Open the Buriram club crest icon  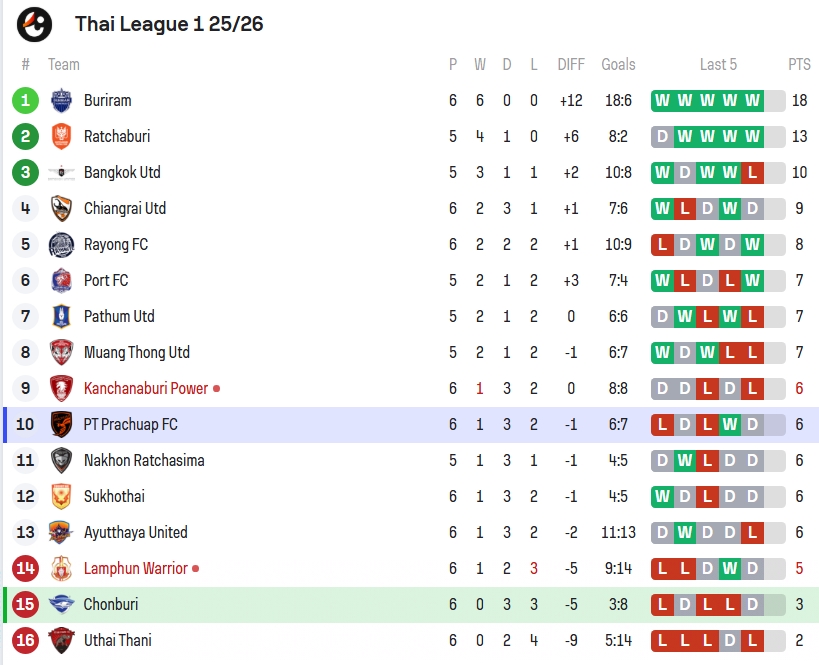pos(61,100)
